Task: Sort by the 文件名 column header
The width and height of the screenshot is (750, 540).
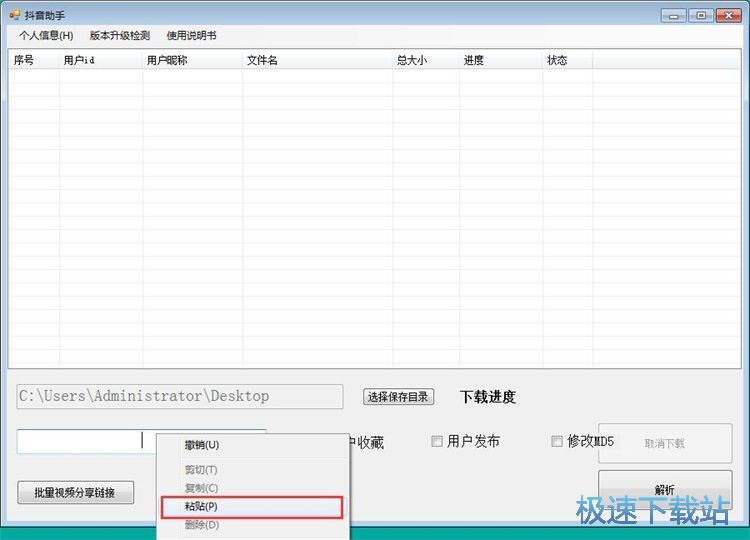Action: coord(318,60)
